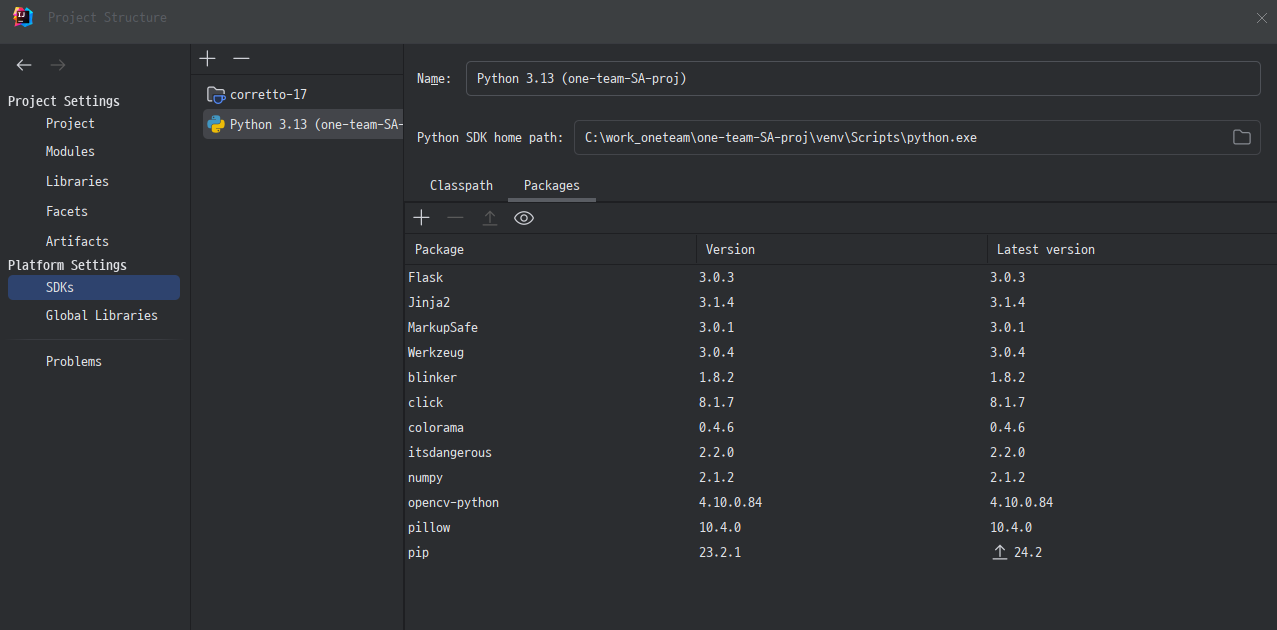Open Libraries settings page
Screen dimensions: 1277x630
pos(77,181)
